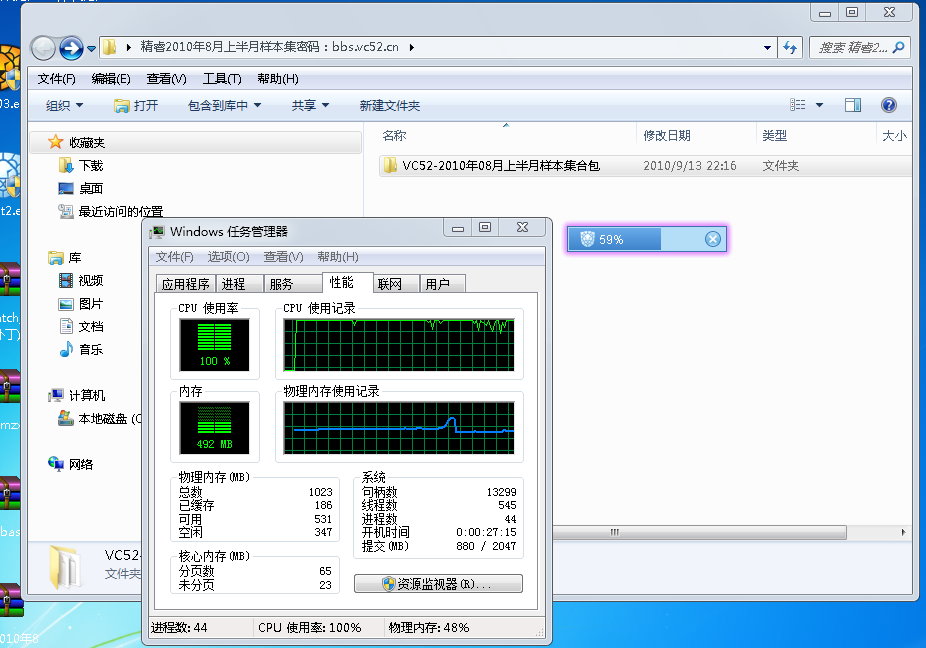Open the 工具(T) menu in Explorer
This screenshot has width=926, height=648.
tap(222, 79)
